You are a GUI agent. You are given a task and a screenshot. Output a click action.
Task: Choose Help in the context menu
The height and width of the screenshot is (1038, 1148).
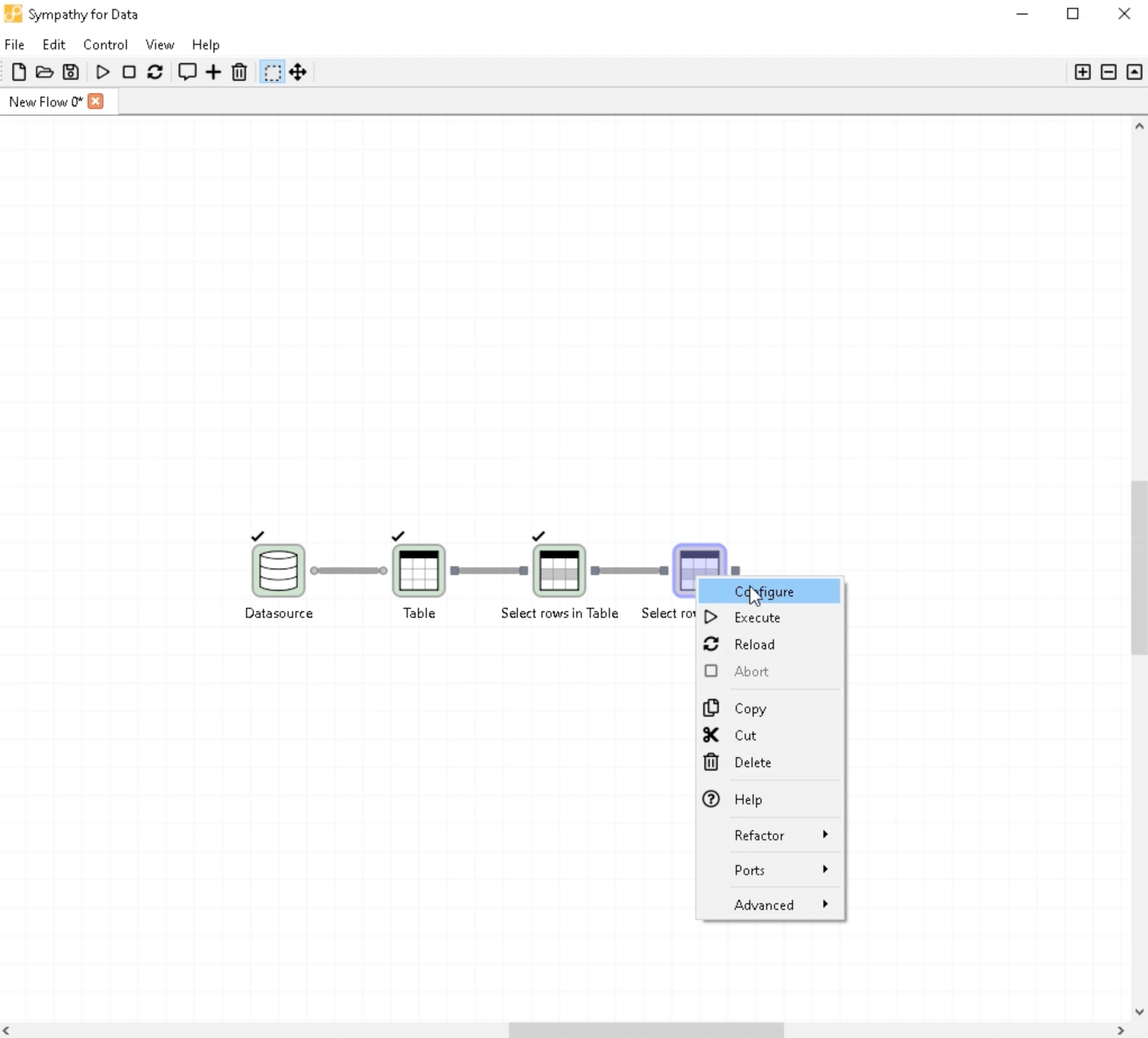[769, 799]
